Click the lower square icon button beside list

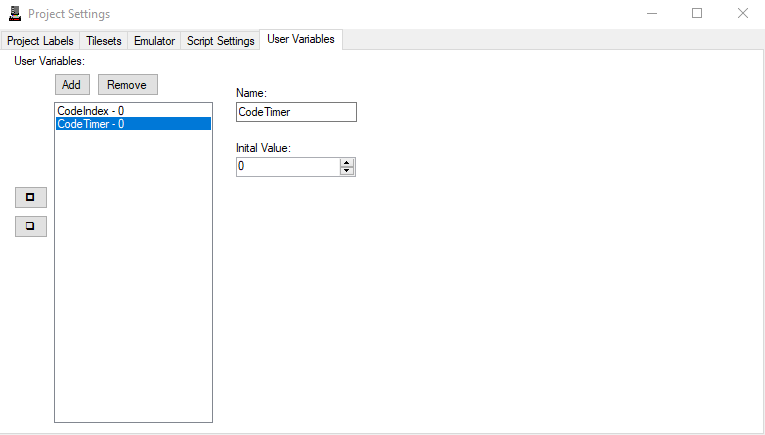[x=31, y=226]
